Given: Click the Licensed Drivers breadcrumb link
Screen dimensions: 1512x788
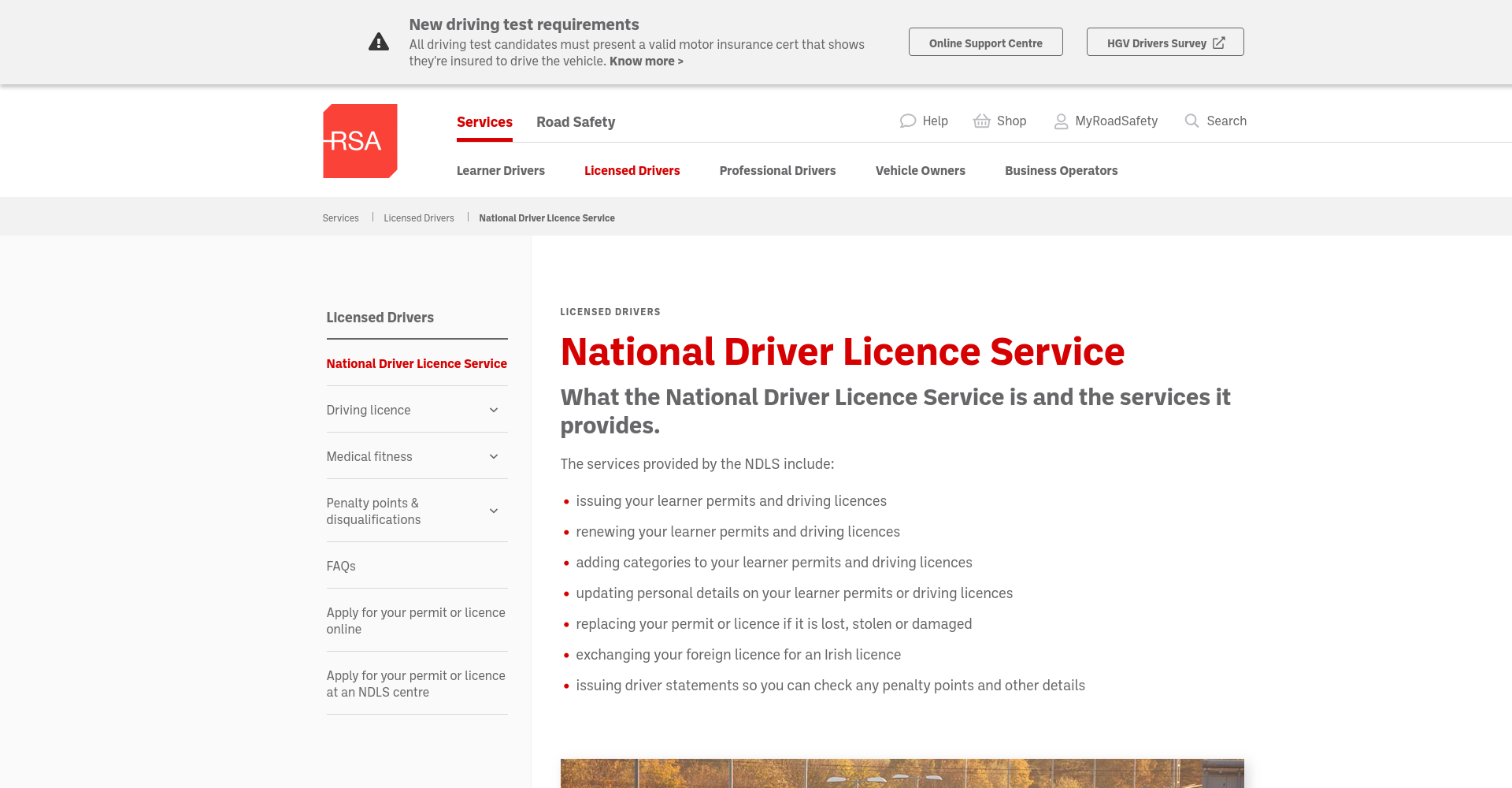Looking at the screenshot, I should [x=419, y=218].
